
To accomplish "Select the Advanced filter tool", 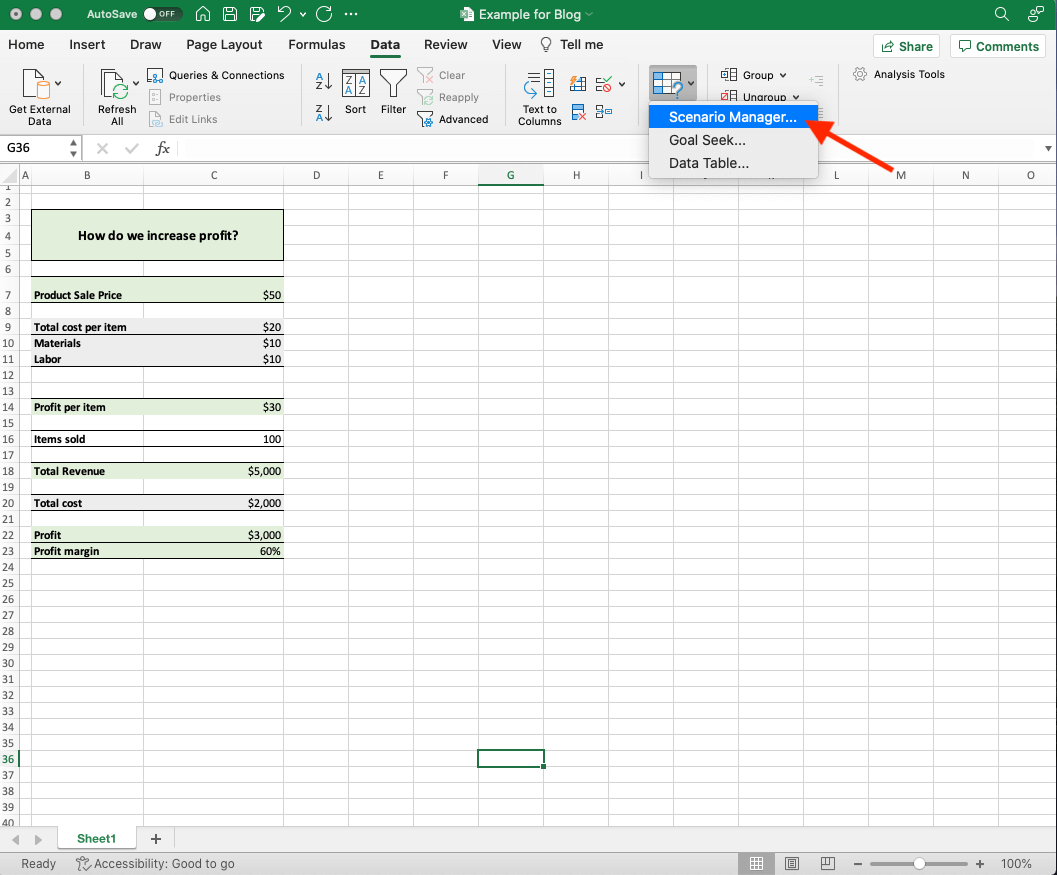I will [x=455, y=118].
